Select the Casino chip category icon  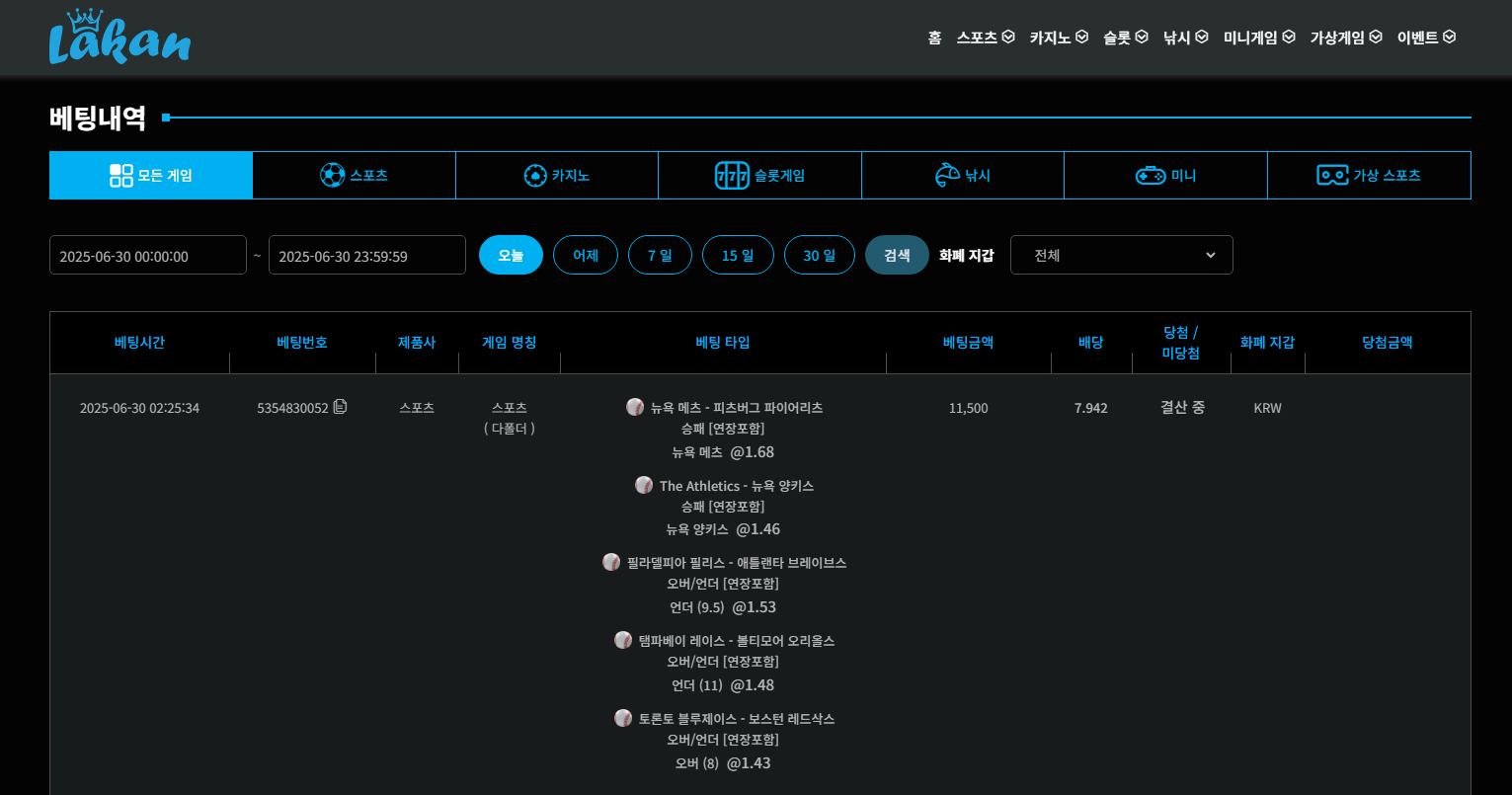[535, 175]
